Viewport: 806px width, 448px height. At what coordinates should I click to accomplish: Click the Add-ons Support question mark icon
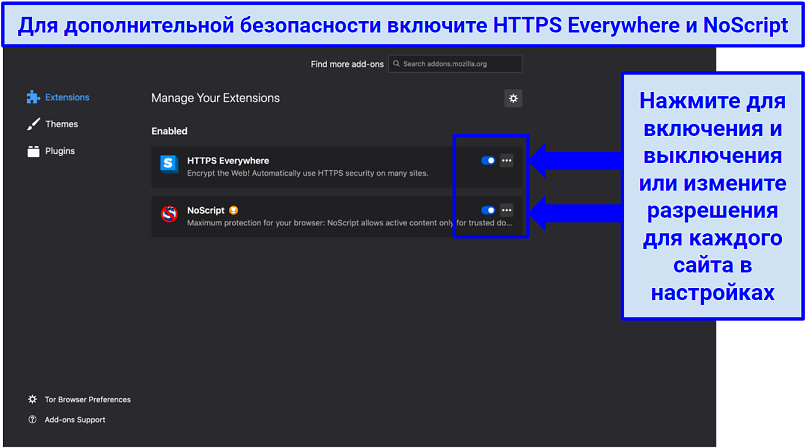[32, 419]
